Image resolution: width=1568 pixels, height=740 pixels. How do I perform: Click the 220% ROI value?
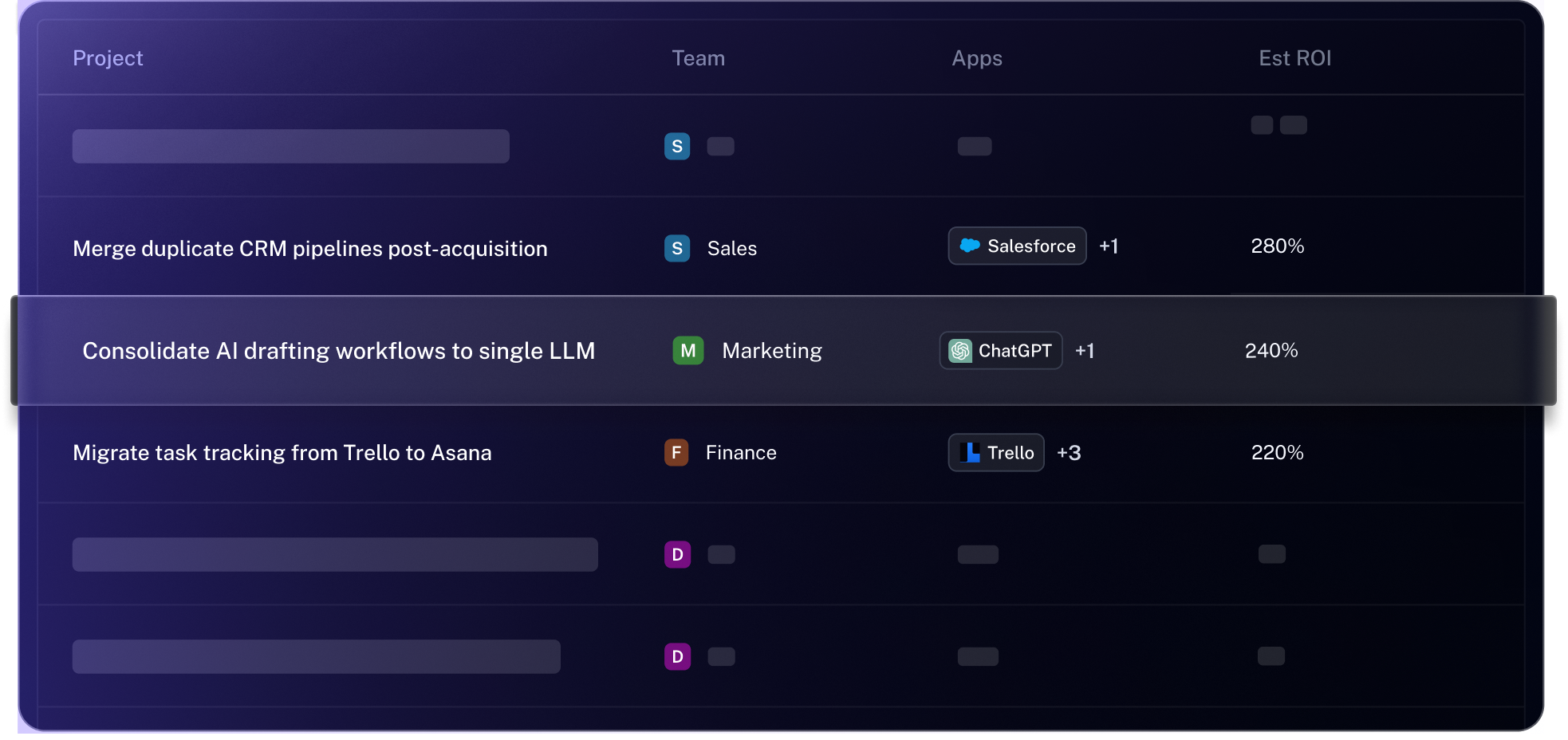pos(1278,453)
